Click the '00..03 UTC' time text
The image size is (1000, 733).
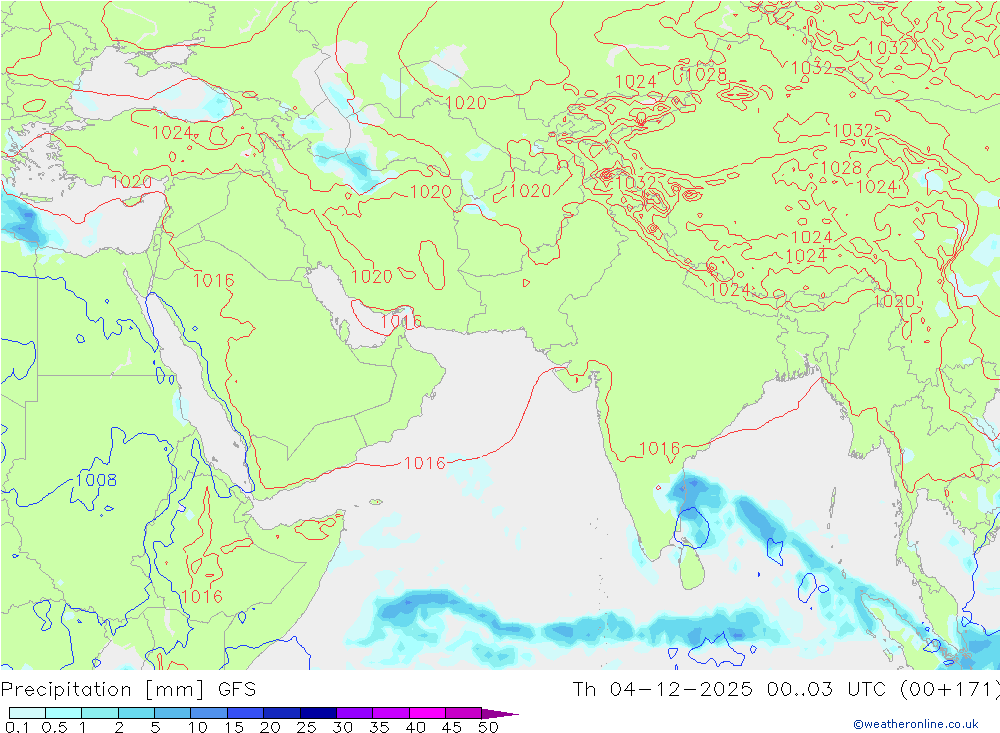827,689
